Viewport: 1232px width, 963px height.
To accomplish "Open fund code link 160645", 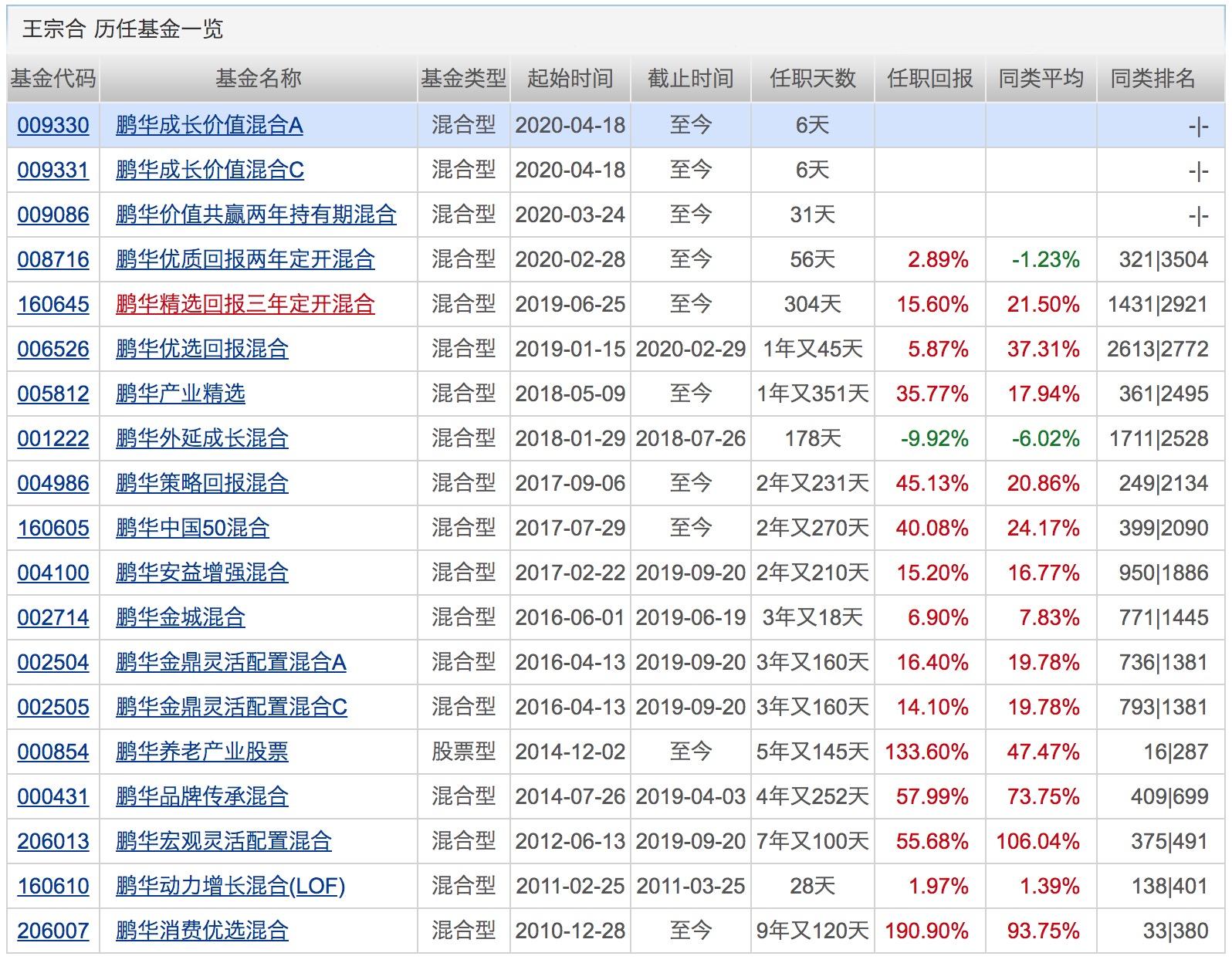I will click(x=53, y=304).
